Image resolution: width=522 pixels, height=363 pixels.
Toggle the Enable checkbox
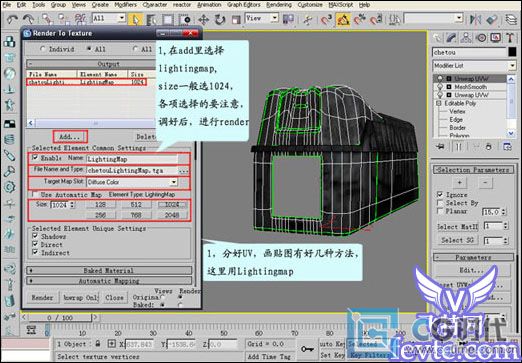pyautogui.click(x=35, y=158)
